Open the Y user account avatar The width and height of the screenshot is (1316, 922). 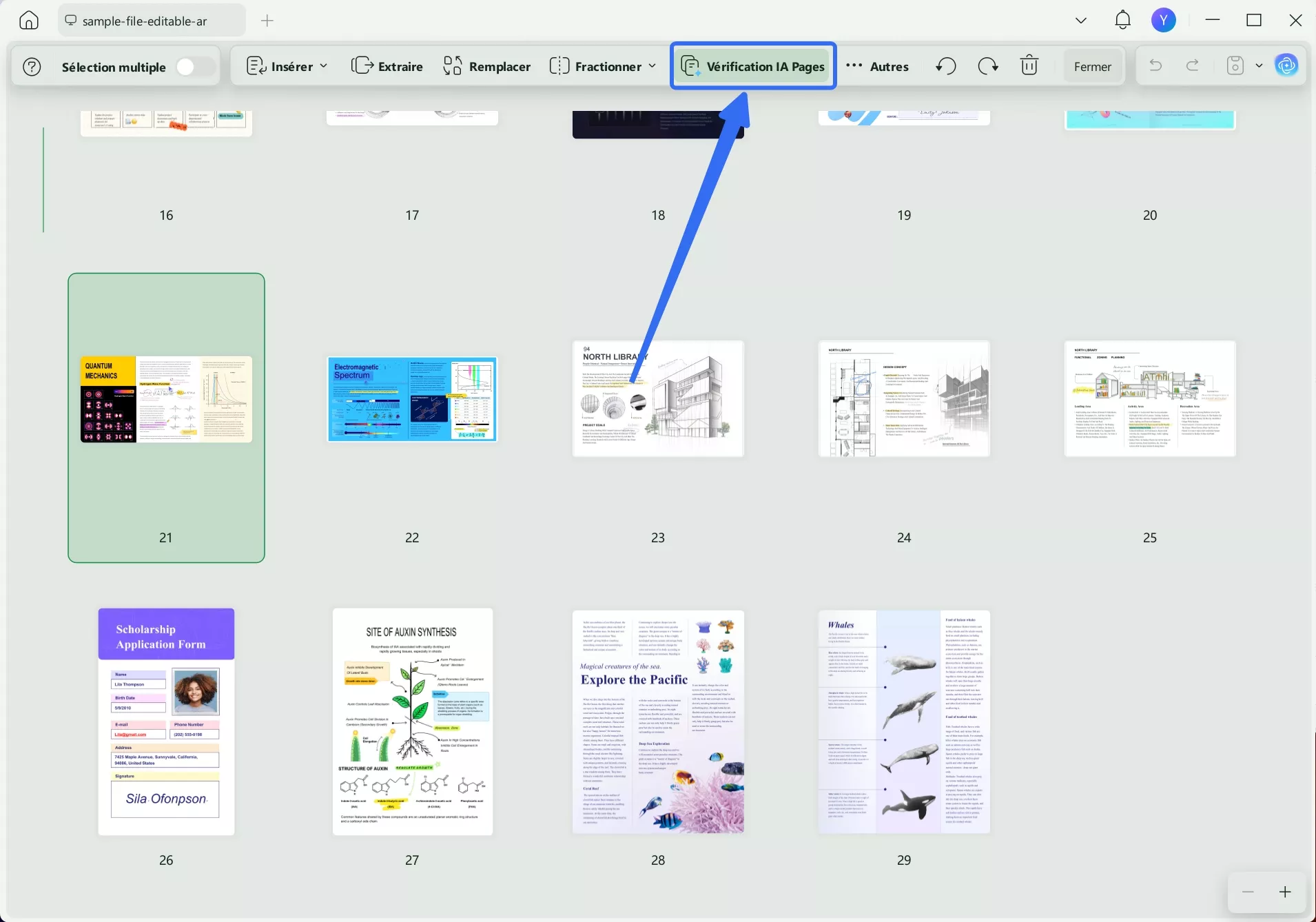1164,20
